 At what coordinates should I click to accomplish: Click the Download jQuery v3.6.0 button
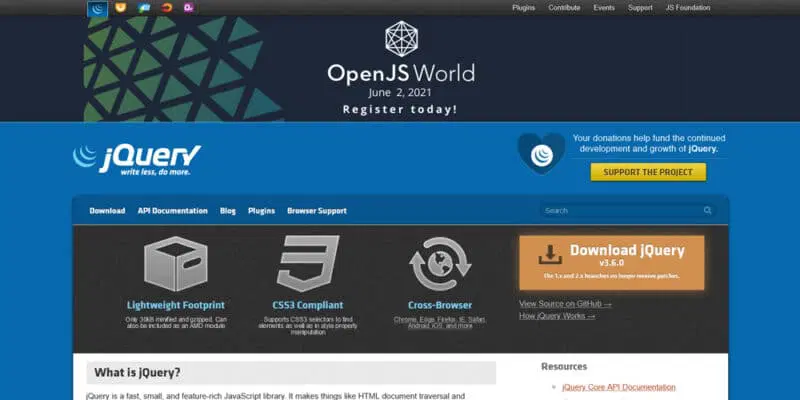[612, 263]
